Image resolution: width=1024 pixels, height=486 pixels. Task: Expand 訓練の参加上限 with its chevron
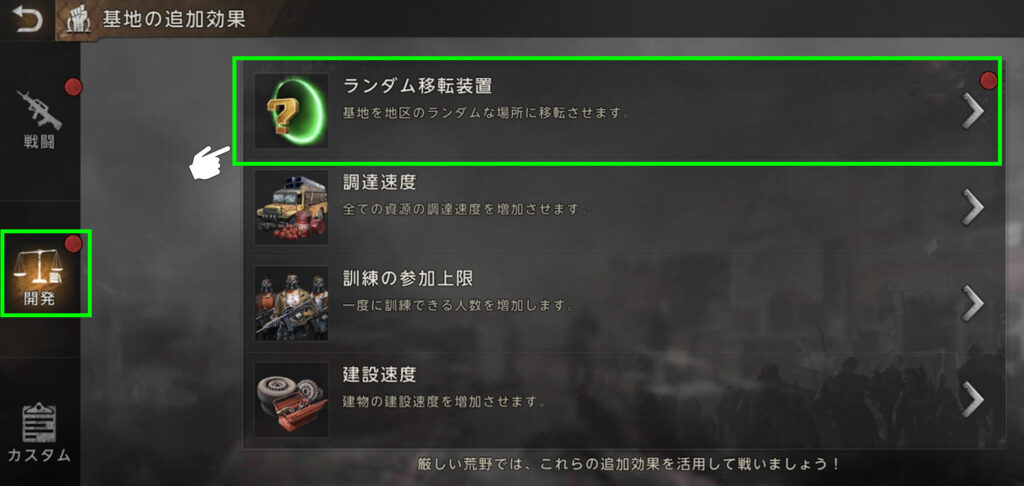[973, 304]
